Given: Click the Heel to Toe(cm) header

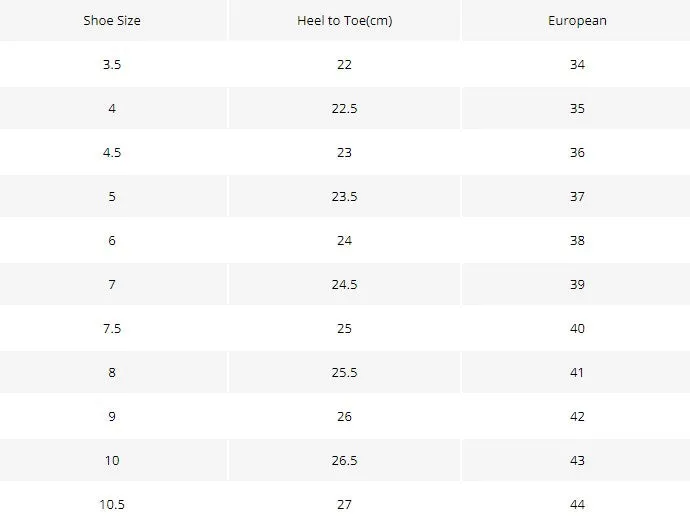Looking at the screenshot, I should point(345,21).
